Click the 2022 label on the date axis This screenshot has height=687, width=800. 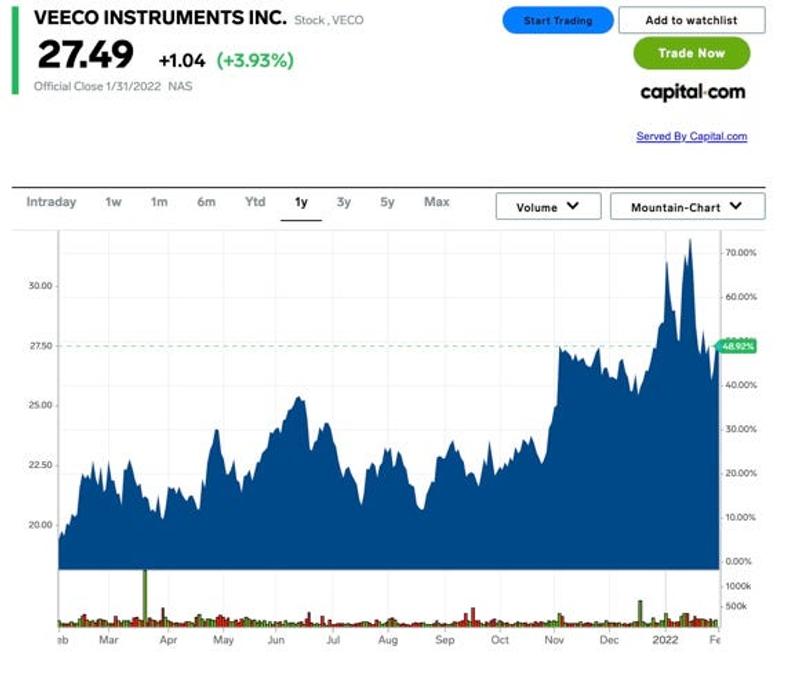click(x=665, y=640)
